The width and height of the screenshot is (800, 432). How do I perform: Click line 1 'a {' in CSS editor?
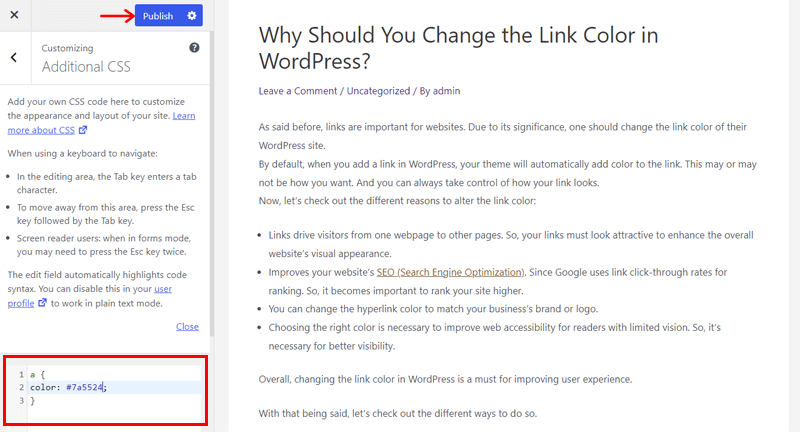(x=38, y=374)
